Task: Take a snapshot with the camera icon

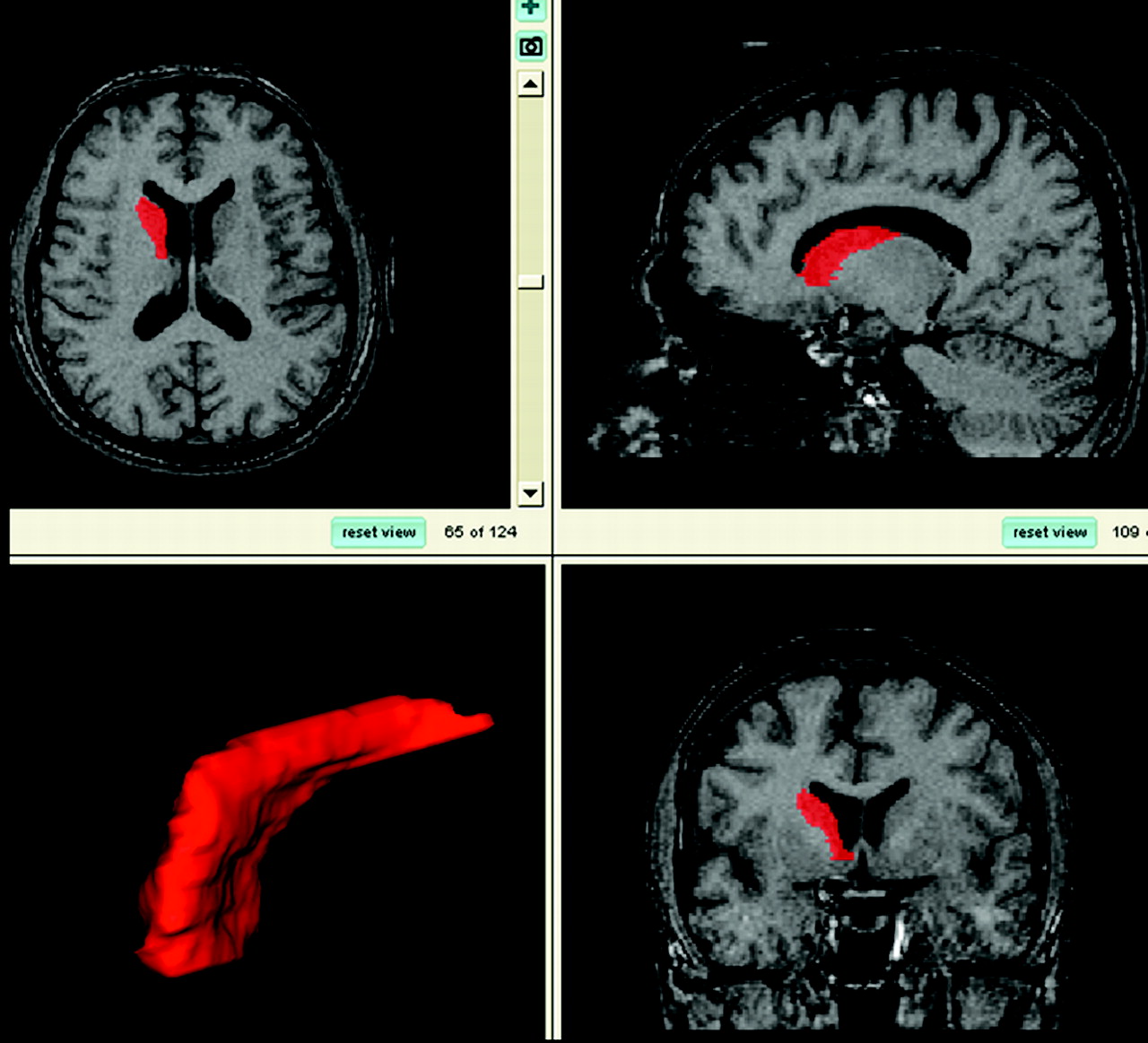Action: [531, 47]
